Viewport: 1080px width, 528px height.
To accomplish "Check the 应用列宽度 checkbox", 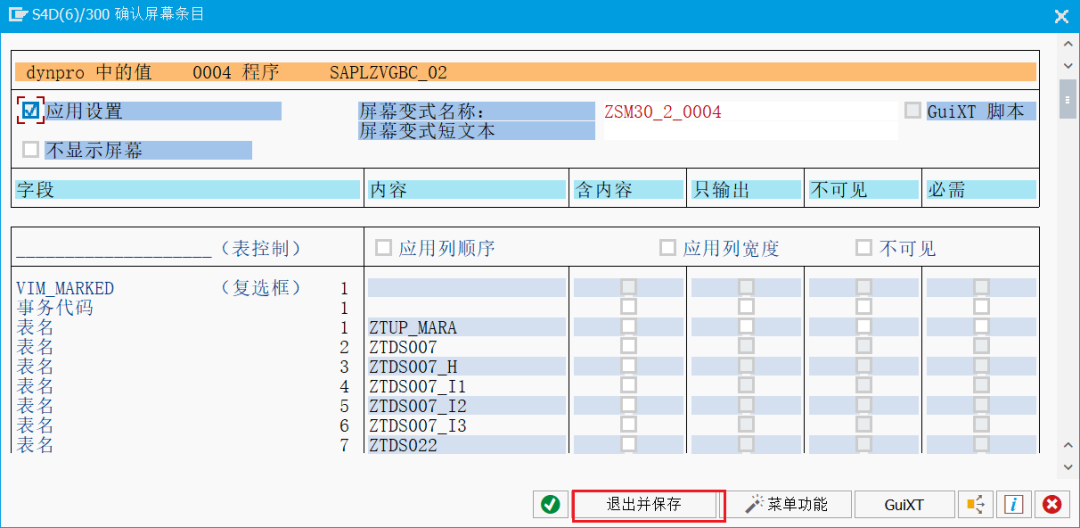I will 667,247.
